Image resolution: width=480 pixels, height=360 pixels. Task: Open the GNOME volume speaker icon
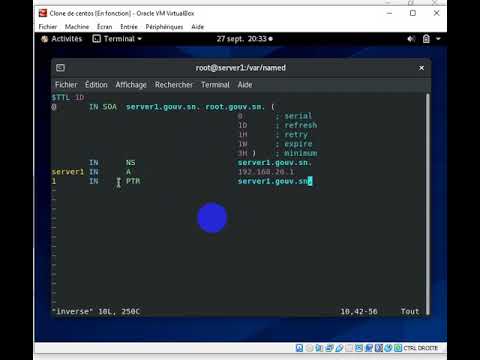[x=411, y=39]
